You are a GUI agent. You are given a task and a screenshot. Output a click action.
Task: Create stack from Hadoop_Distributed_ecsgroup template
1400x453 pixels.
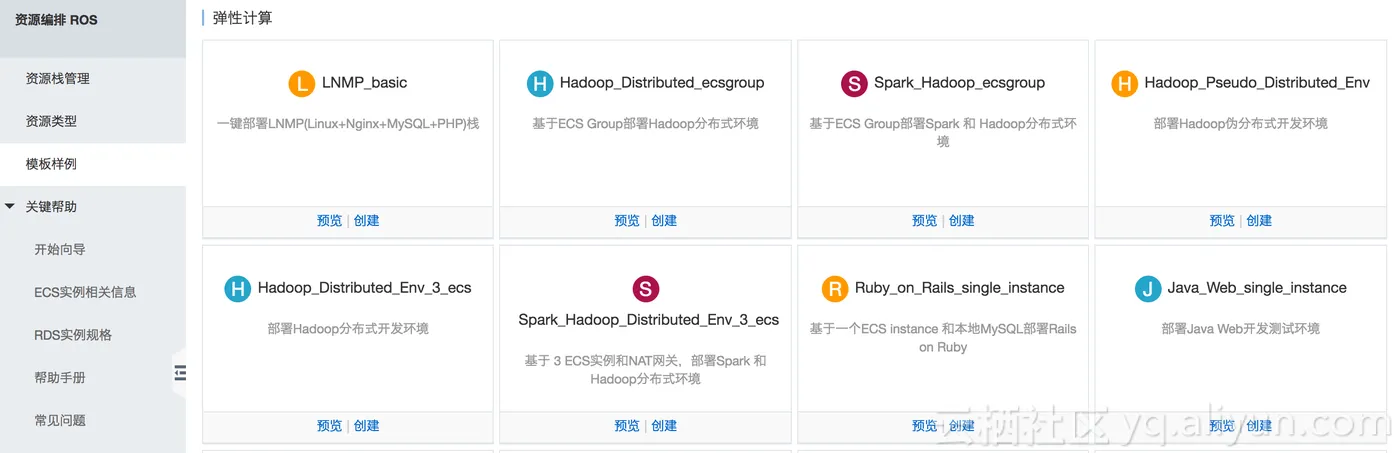pyautogui.click(x=664, y=221)
